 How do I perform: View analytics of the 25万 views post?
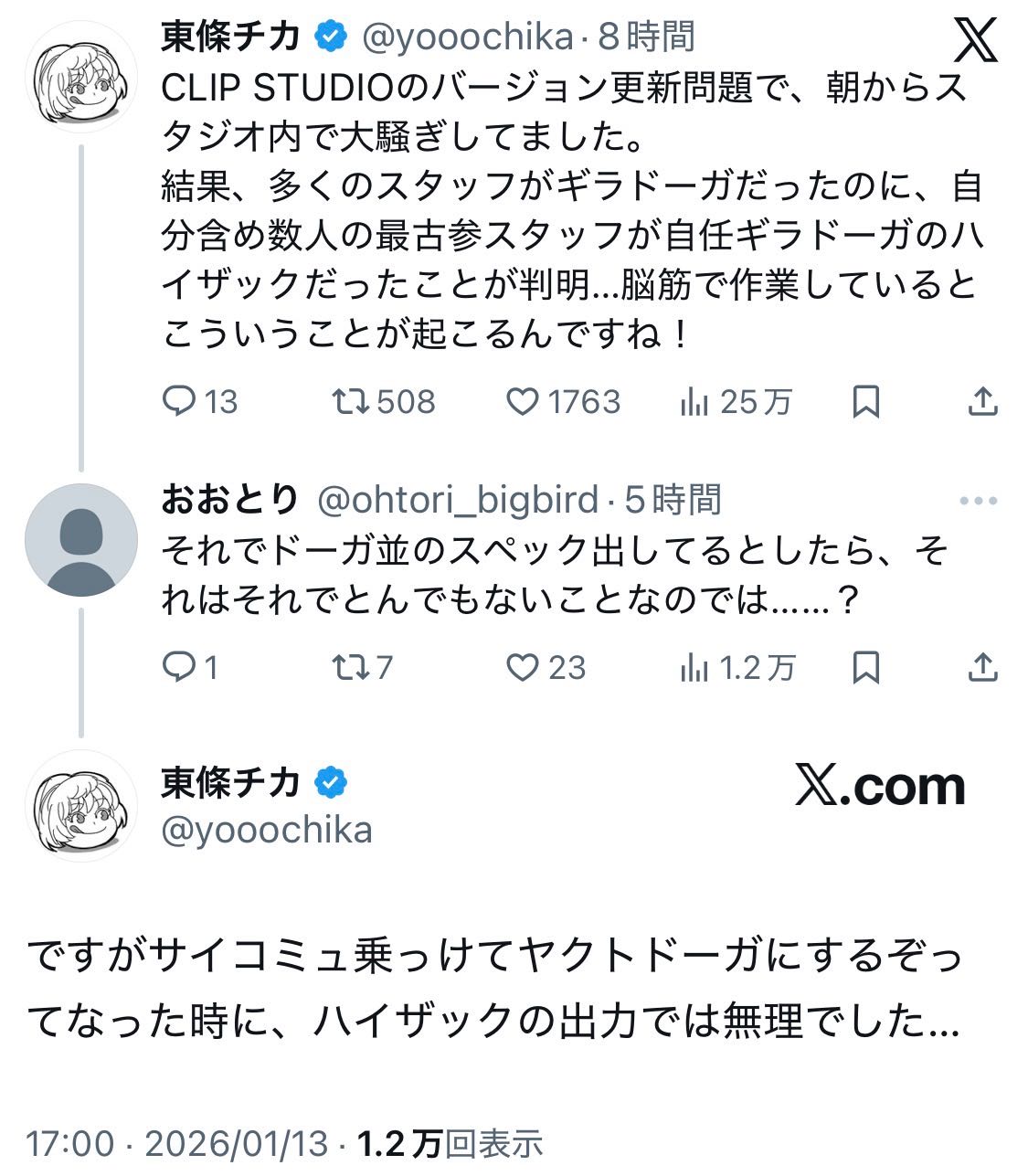pos(694,401)
